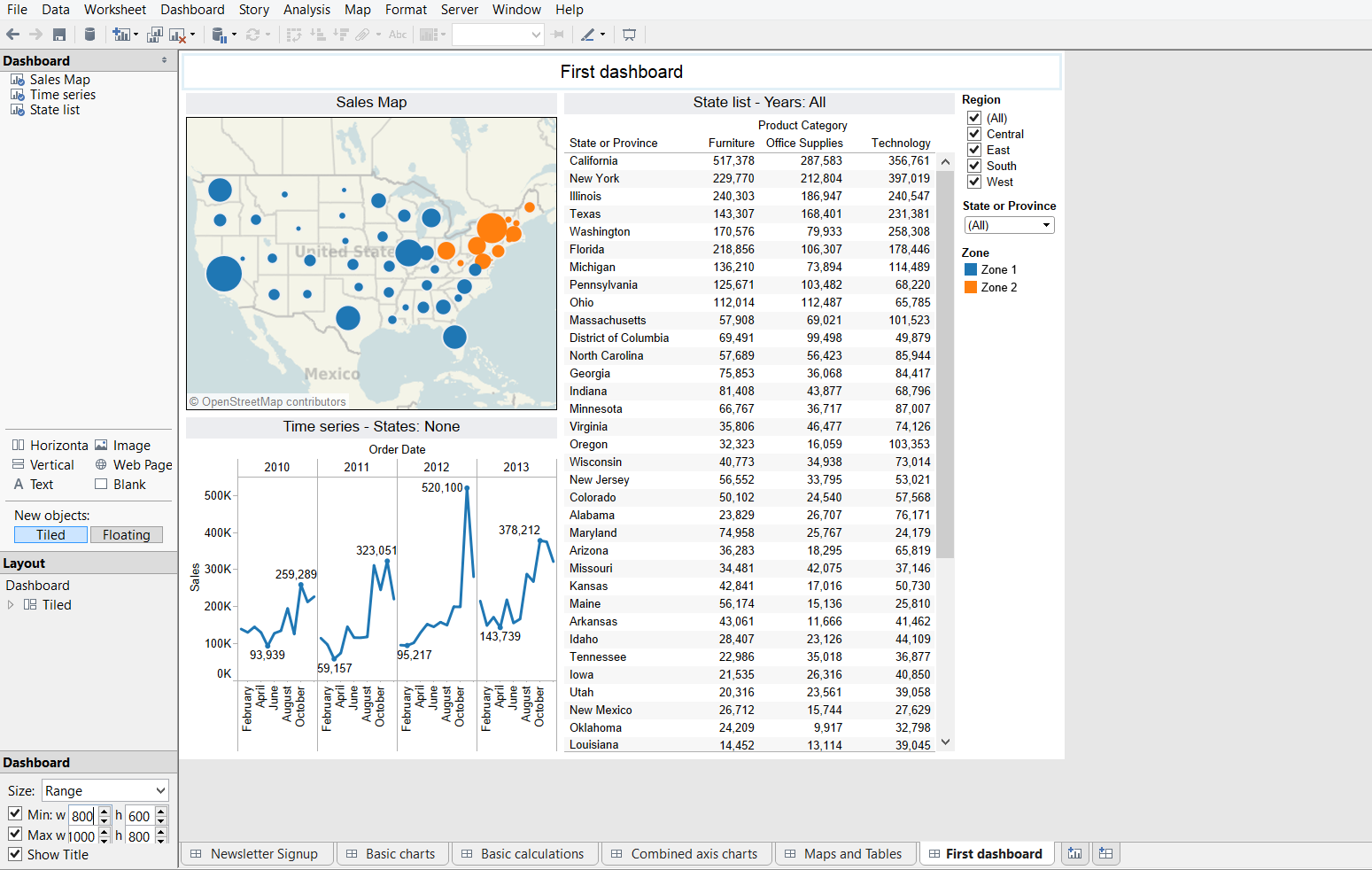The width and height of the screenshot is (1372, 870).
Task: Click the Pause Auto Updates icon
Action: click(220, 35)
